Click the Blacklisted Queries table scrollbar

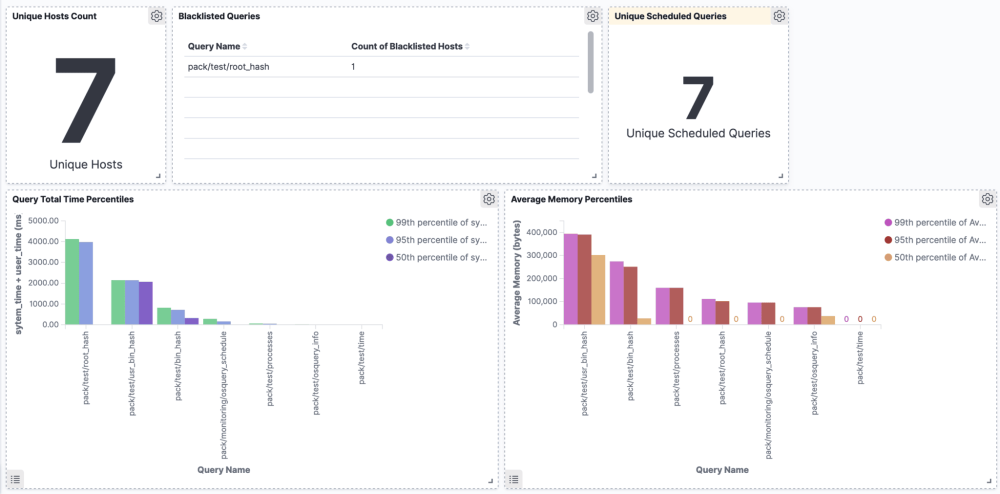click(x=590, y=62)
